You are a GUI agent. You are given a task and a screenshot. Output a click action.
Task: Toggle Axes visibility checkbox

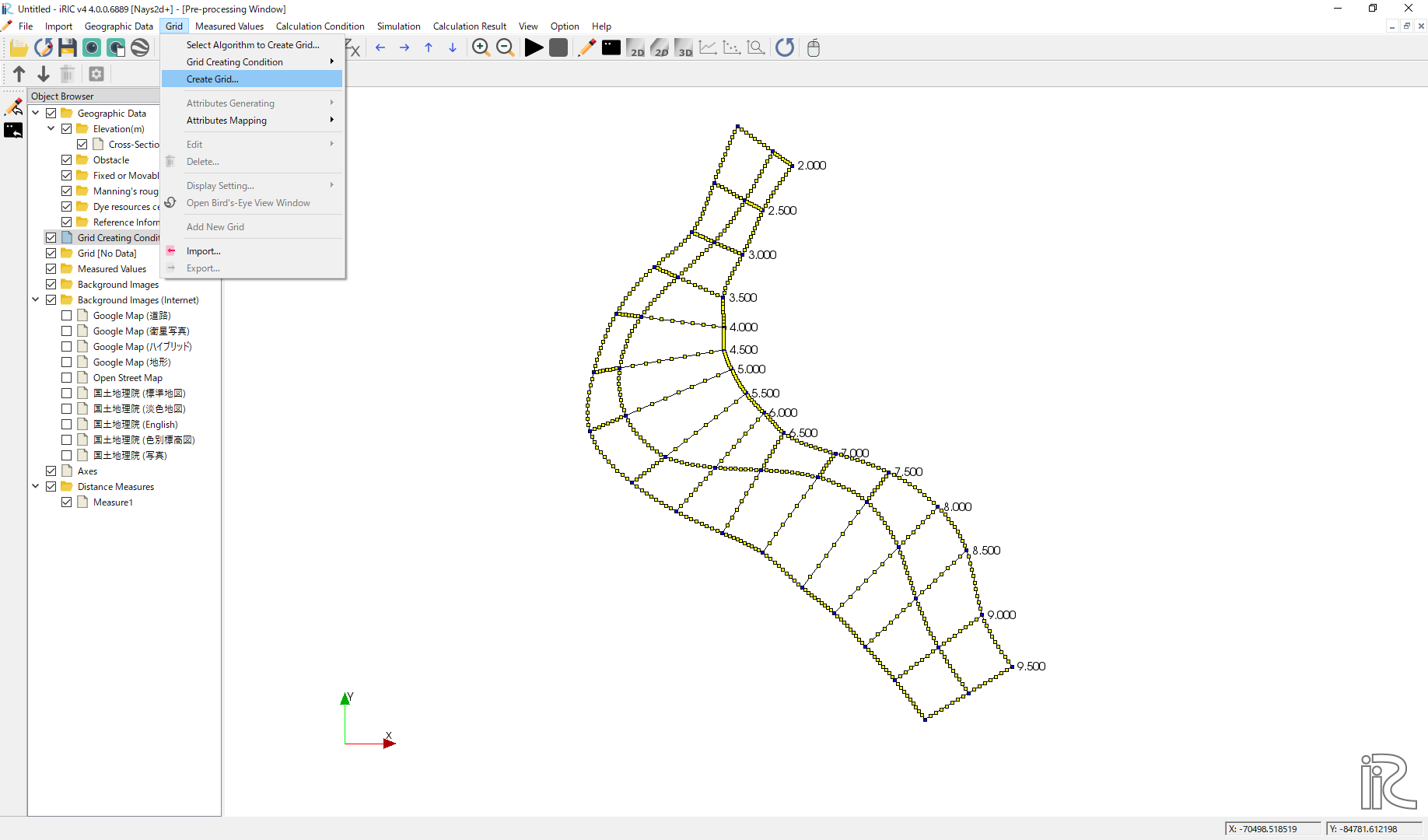tap(51, 471)
